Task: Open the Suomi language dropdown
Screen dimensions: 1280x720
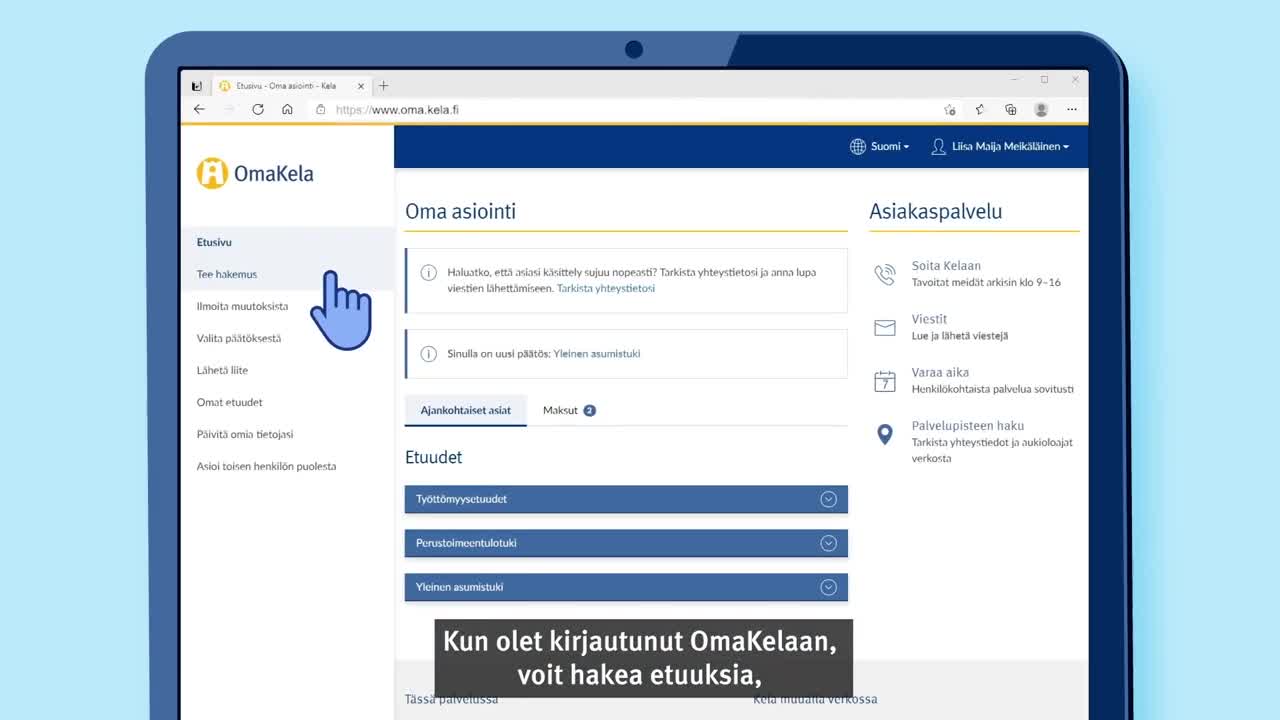Action: 886,146
